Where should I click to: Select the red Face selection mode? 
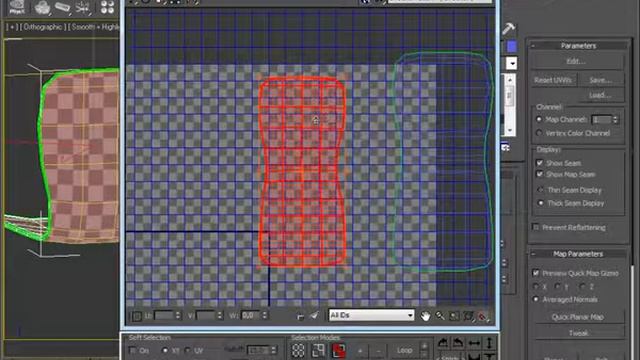[x=338, y=351]
